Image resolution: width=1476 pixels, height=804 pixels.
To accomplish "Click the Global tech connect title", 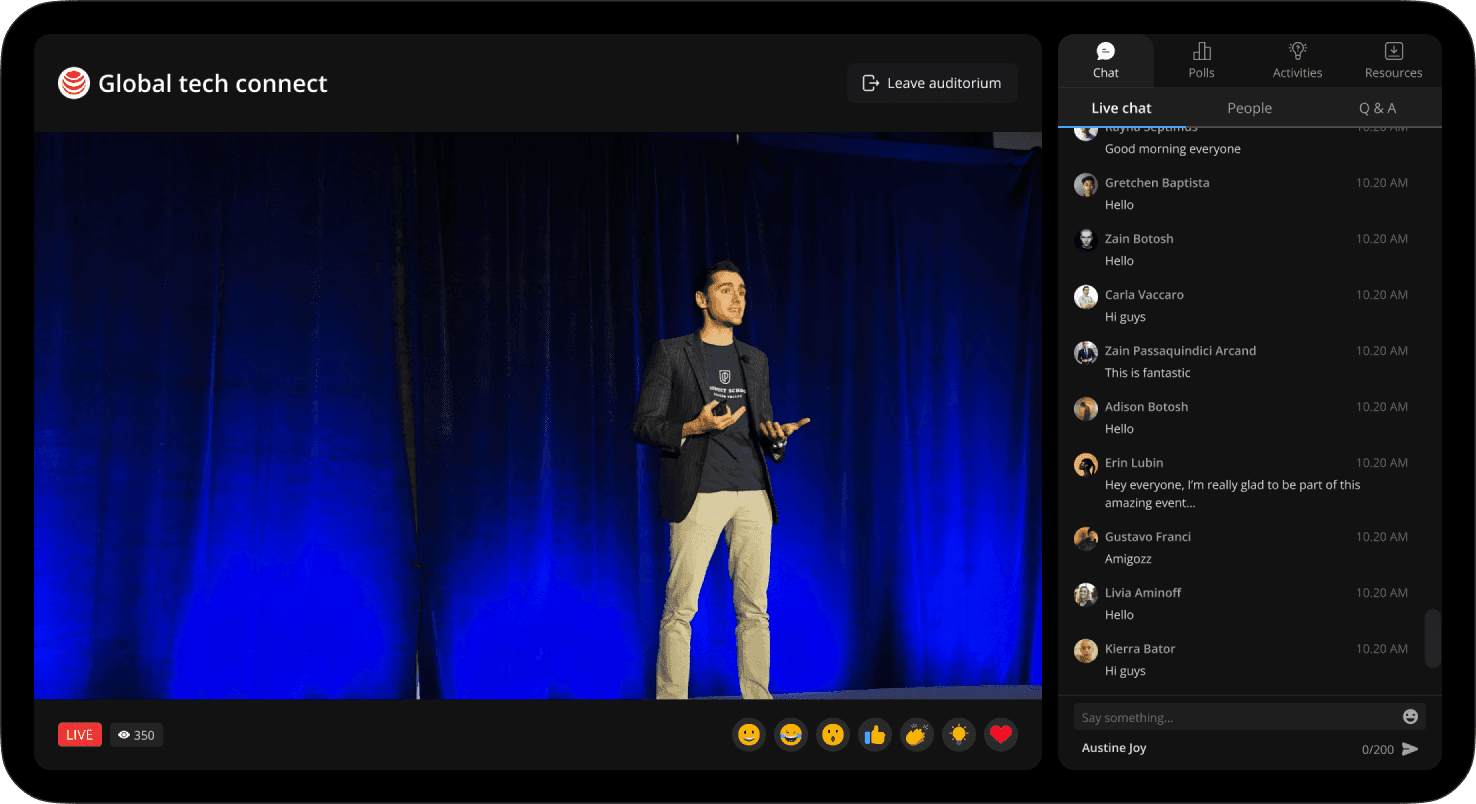I will click(213, 83).
